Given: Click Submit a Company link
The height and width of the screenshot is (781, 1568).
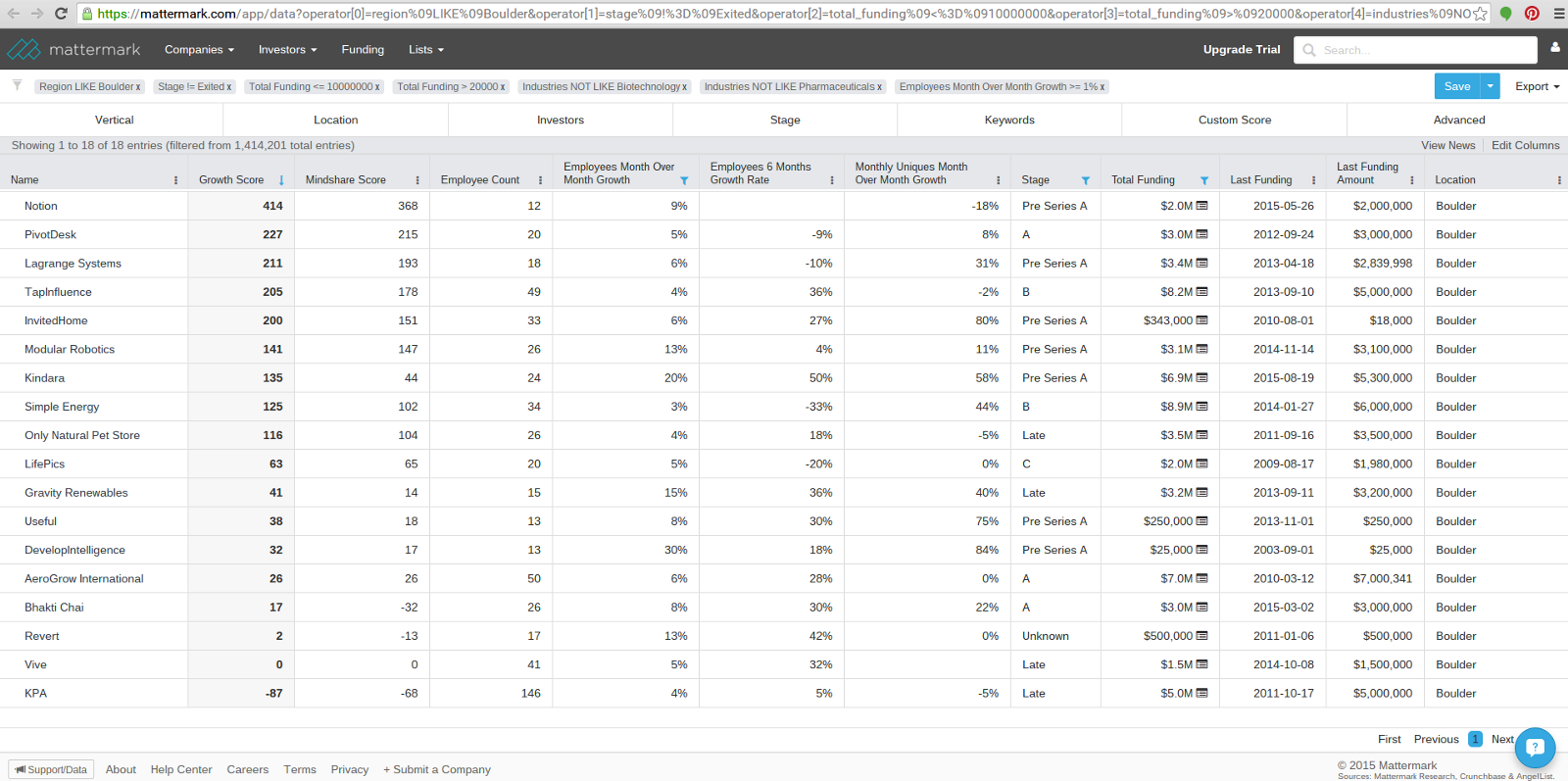Looking at the screenshot, I should pyautogui.click(x=437, y=769).
